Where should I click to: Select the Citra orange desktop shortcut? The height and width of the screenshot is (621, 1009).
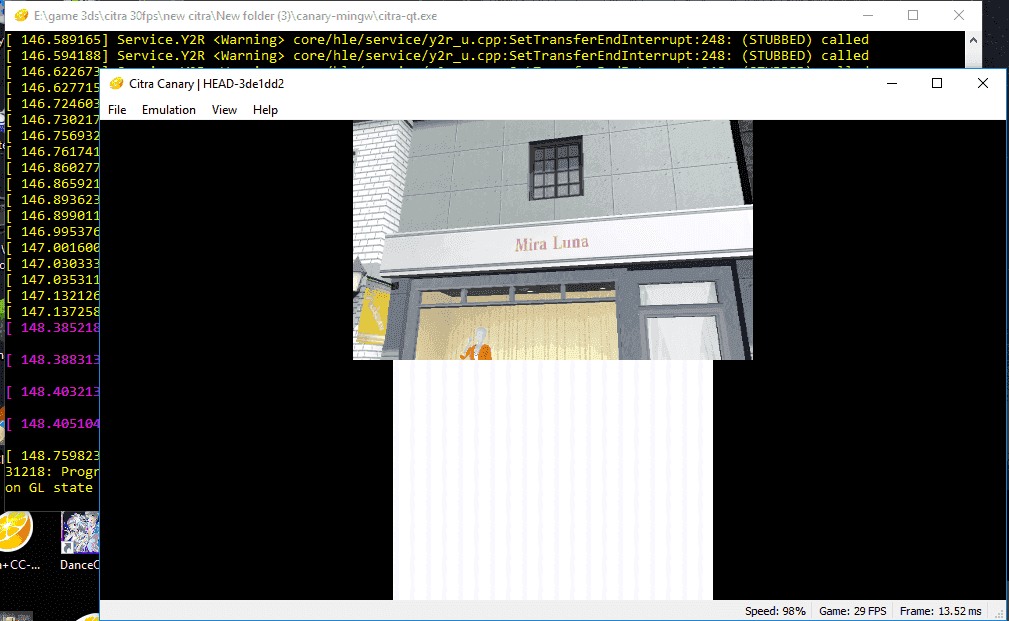pos(14,532)
